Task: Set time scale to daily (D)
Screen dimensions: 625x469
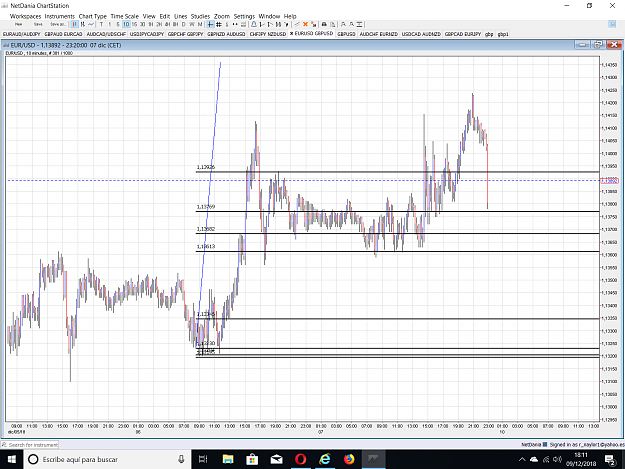Action: (x=184, y=24)
